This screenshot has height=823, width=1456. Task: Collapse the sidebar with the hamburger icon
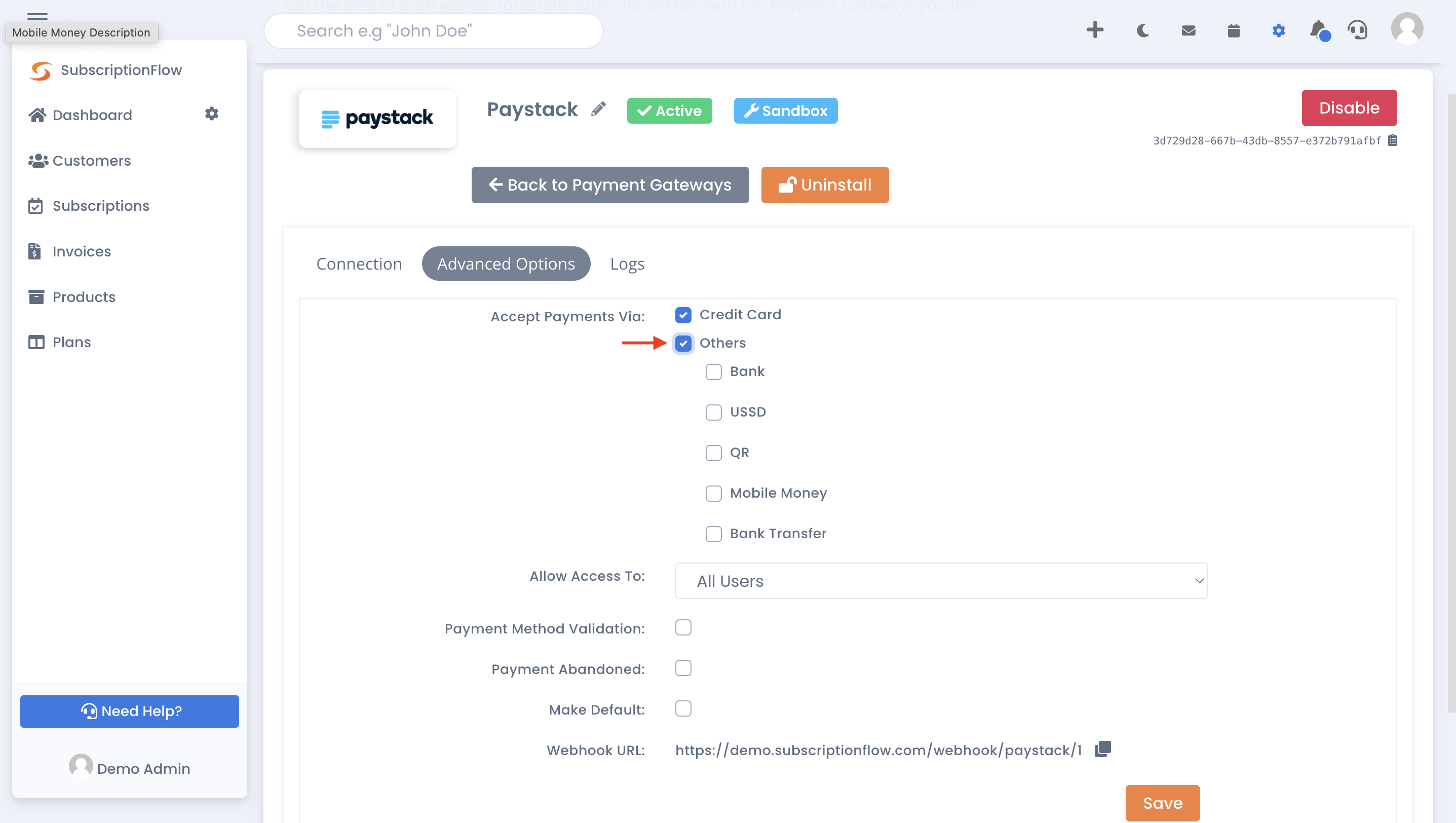click(x=37, y=17)
